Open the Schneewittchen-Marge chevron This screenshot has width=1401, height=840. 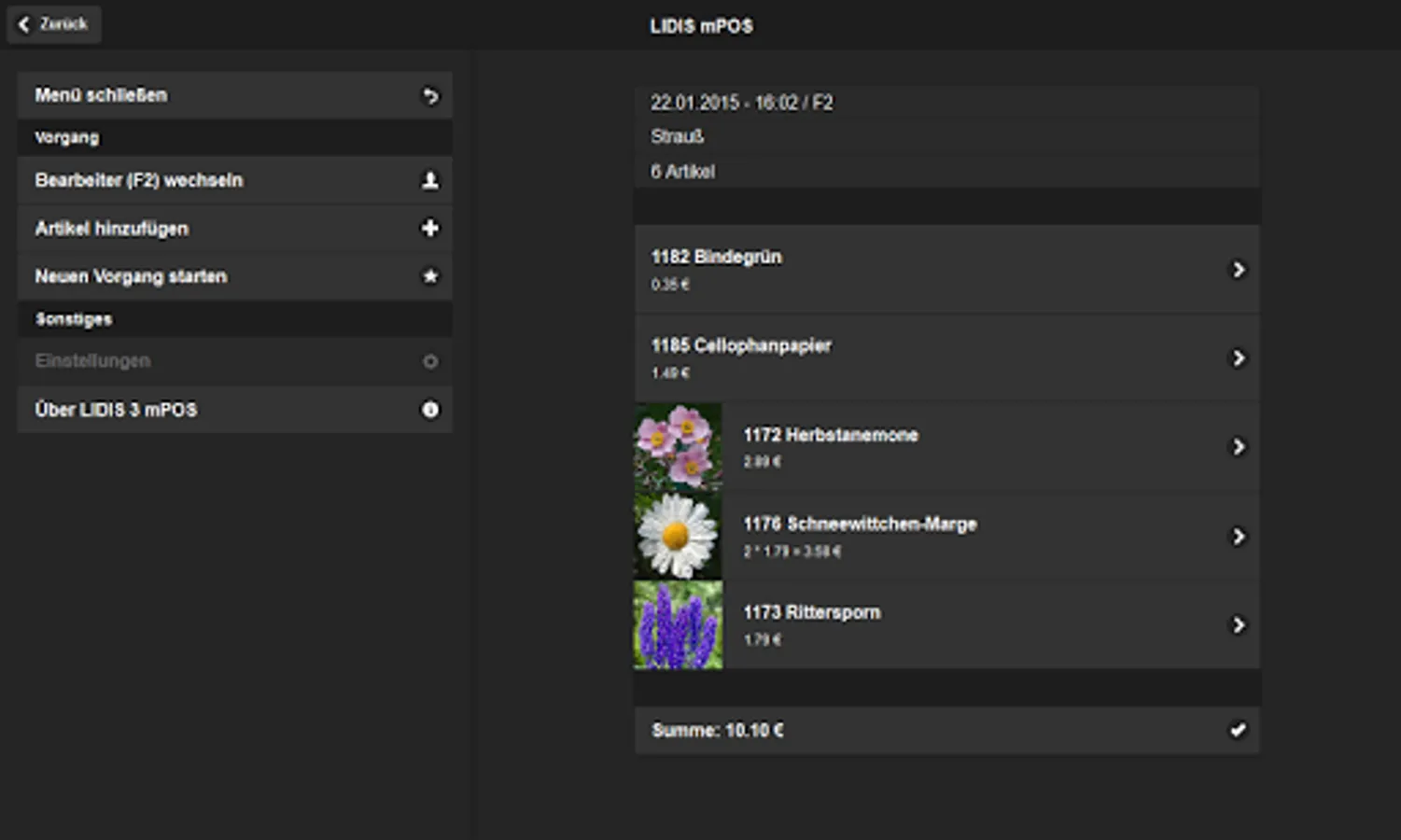pyautogui.click(x=1239, y=537)
